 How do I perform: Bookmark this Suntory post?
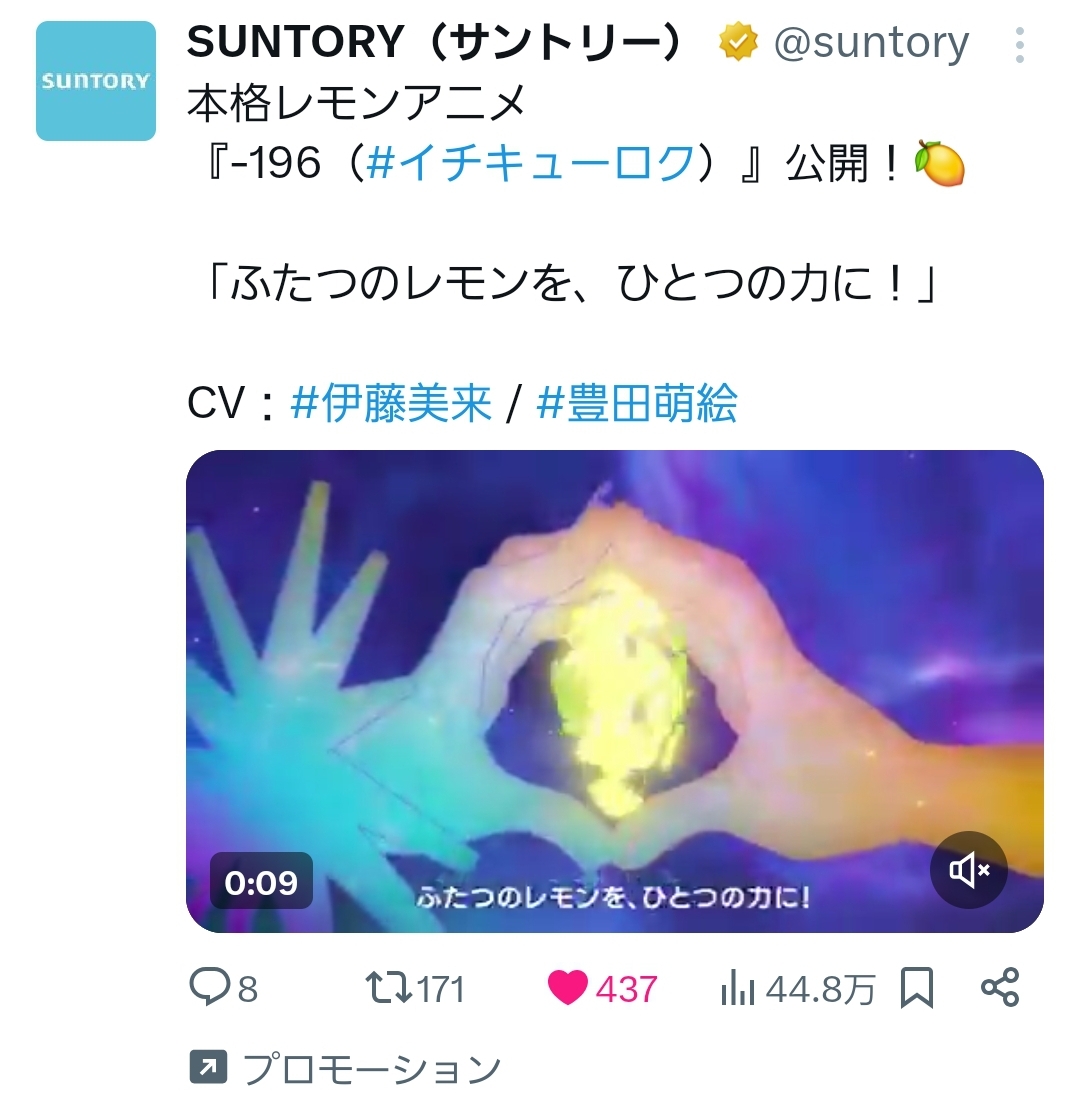coord(917,988)
